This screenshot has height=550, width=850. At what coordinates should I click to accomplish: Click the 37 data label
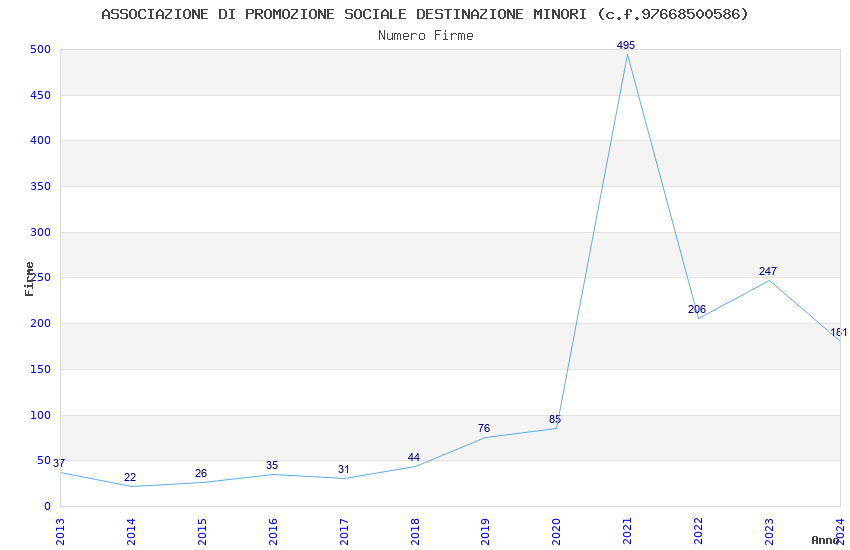59,463
